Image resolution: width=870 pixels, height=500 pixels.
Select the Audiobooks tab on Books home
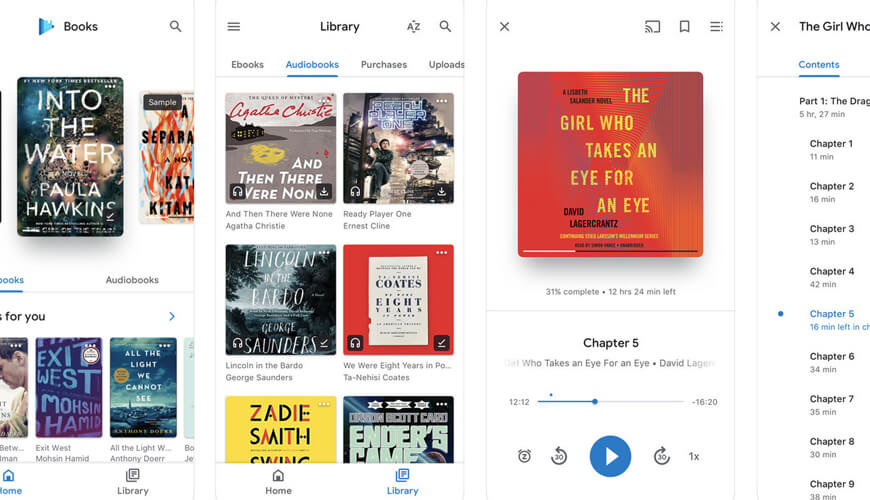132,280
